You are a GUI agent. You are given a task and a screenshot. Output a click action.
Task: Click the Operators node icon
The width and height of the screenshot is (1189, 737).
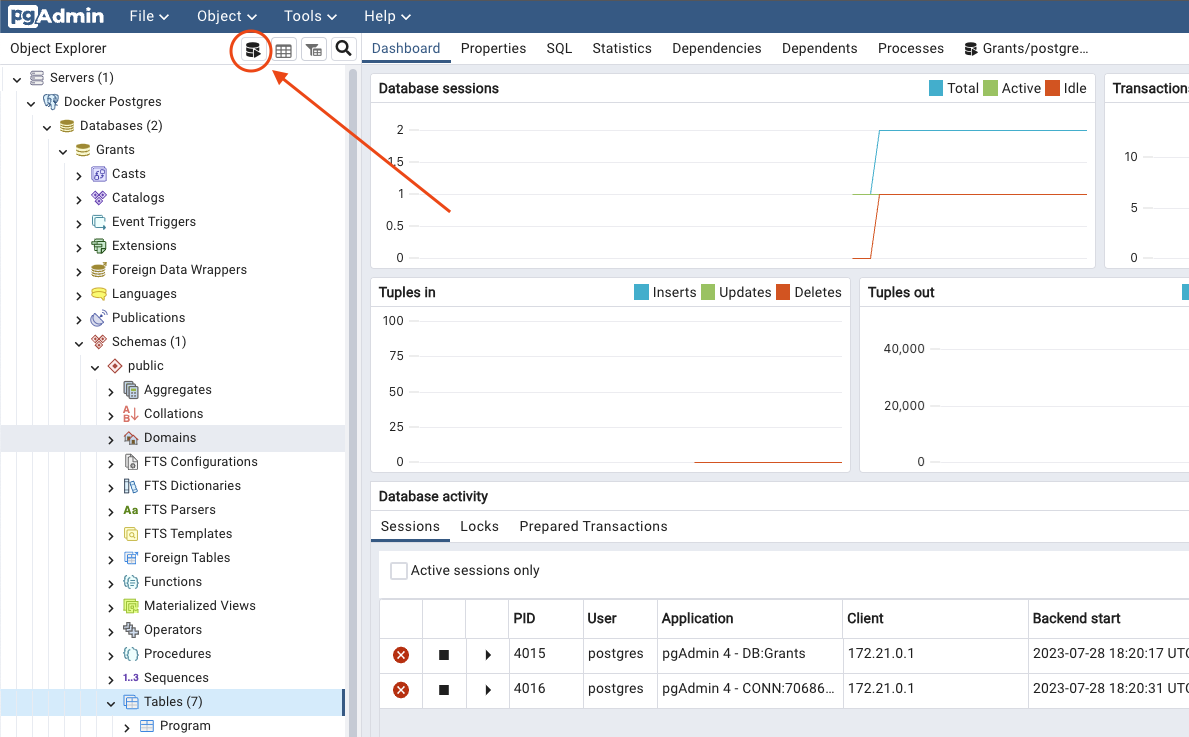coord(130,630)
